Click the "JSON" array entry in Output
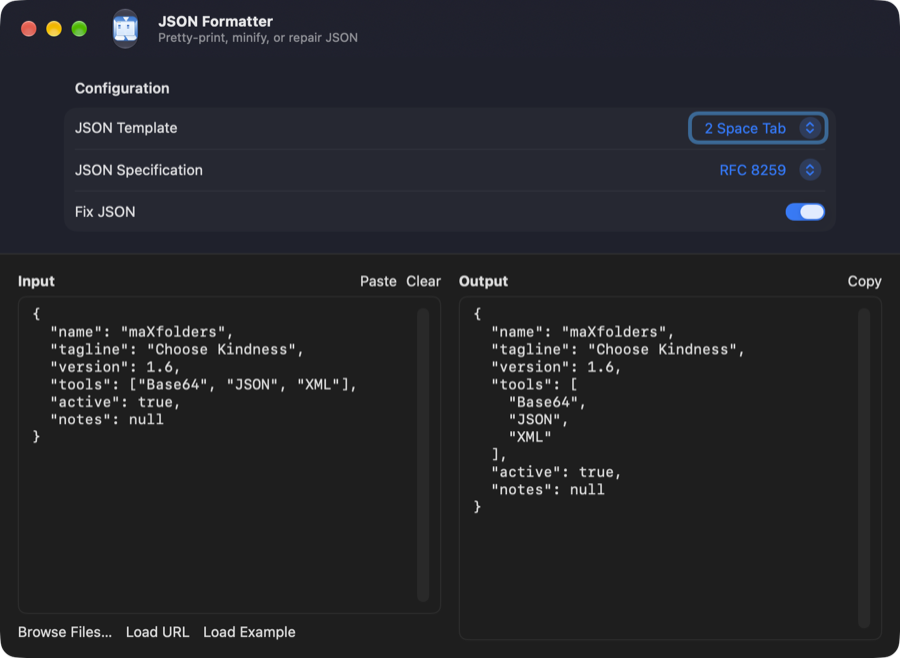 tap(538, 420)
